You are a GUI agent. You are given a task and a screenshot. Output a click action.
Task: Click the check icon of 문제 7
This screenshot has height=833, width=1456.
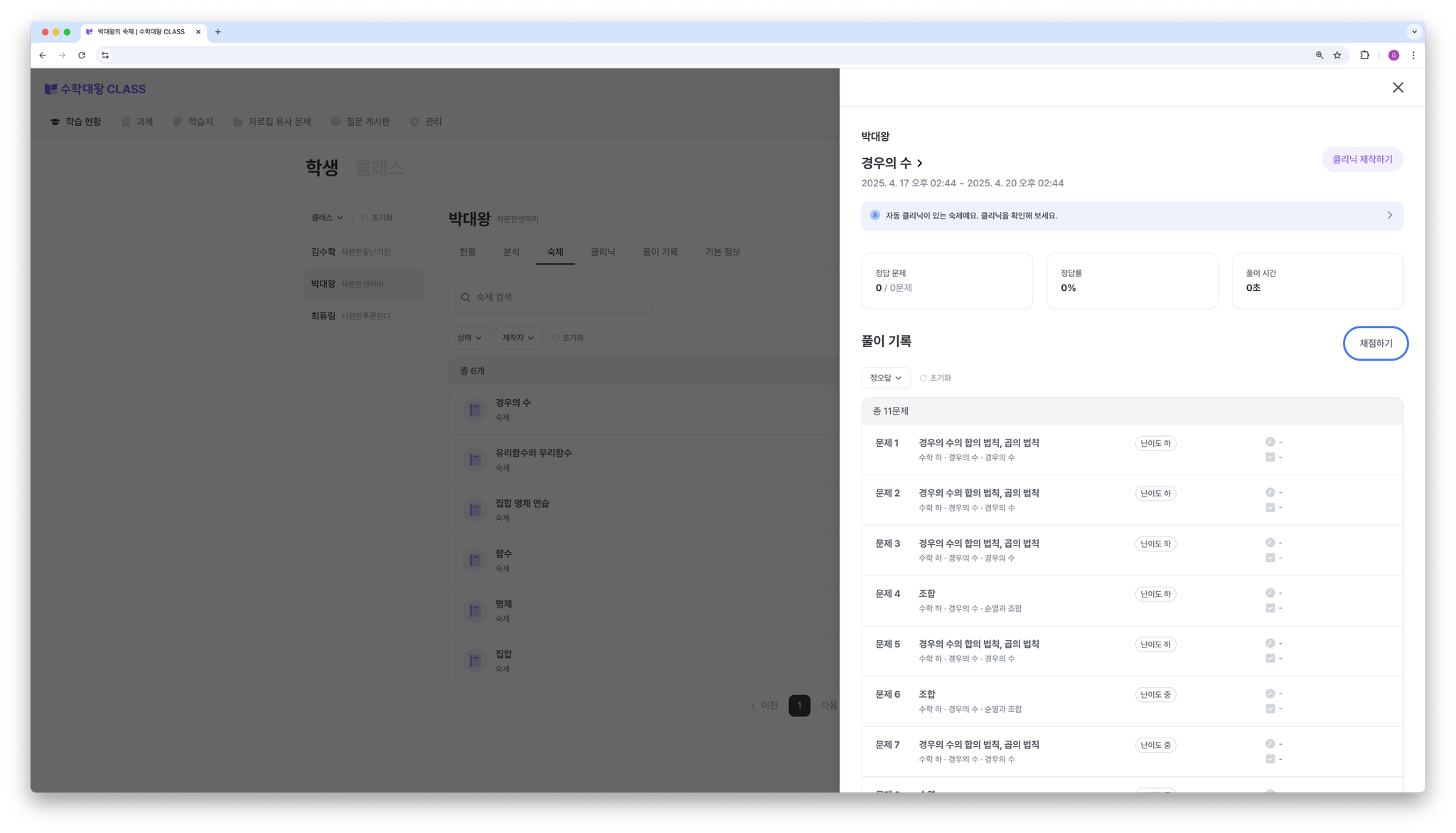[x=1270, y=759]
